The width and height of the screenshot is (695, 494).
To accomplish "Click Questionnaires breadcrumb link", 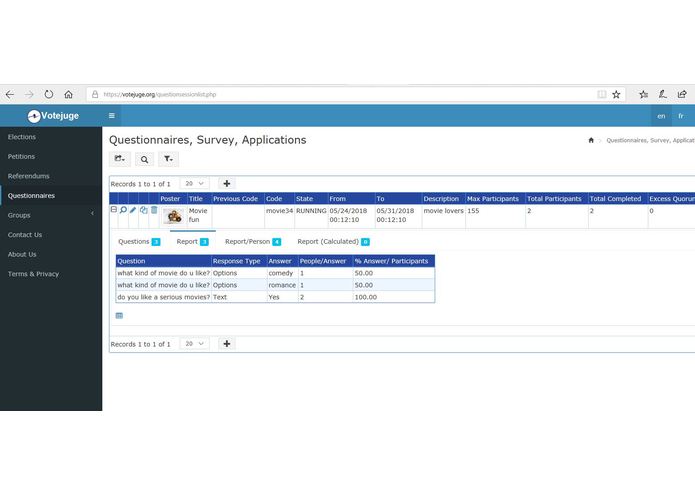I will (x=650, y=140).
